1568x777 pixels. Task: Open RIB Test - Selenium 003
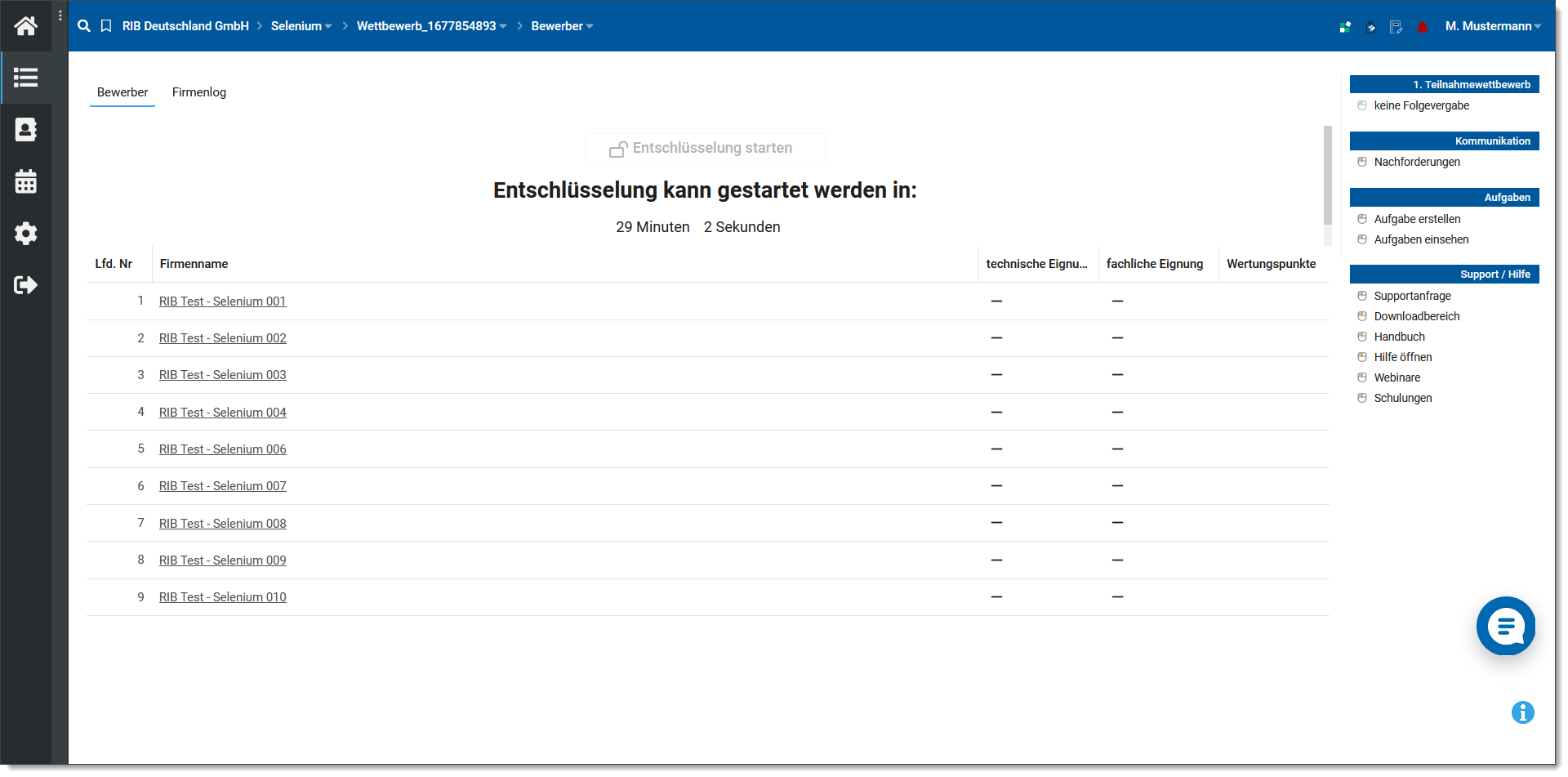(223, 375)
